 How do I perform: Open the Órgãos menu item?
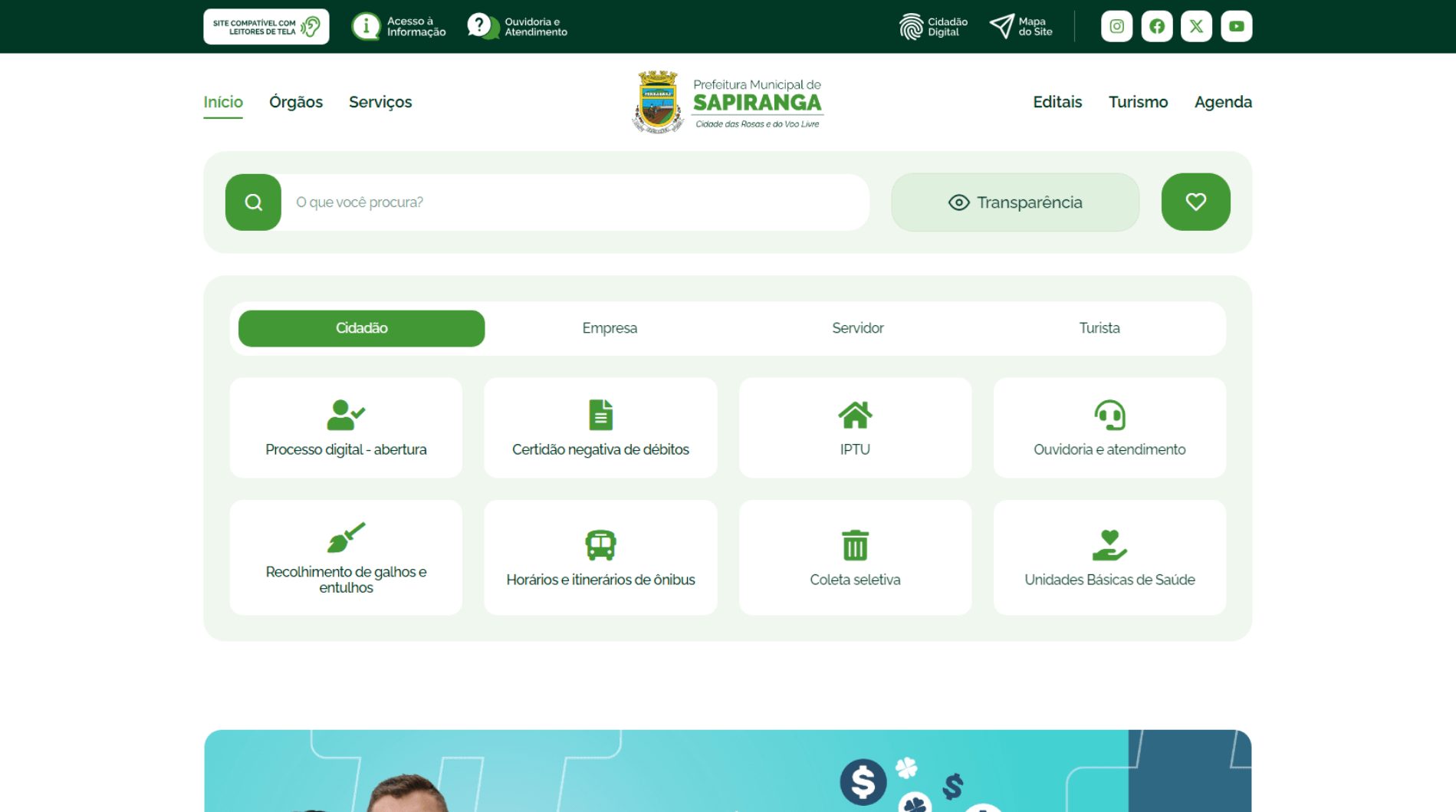tap(296, 102)
